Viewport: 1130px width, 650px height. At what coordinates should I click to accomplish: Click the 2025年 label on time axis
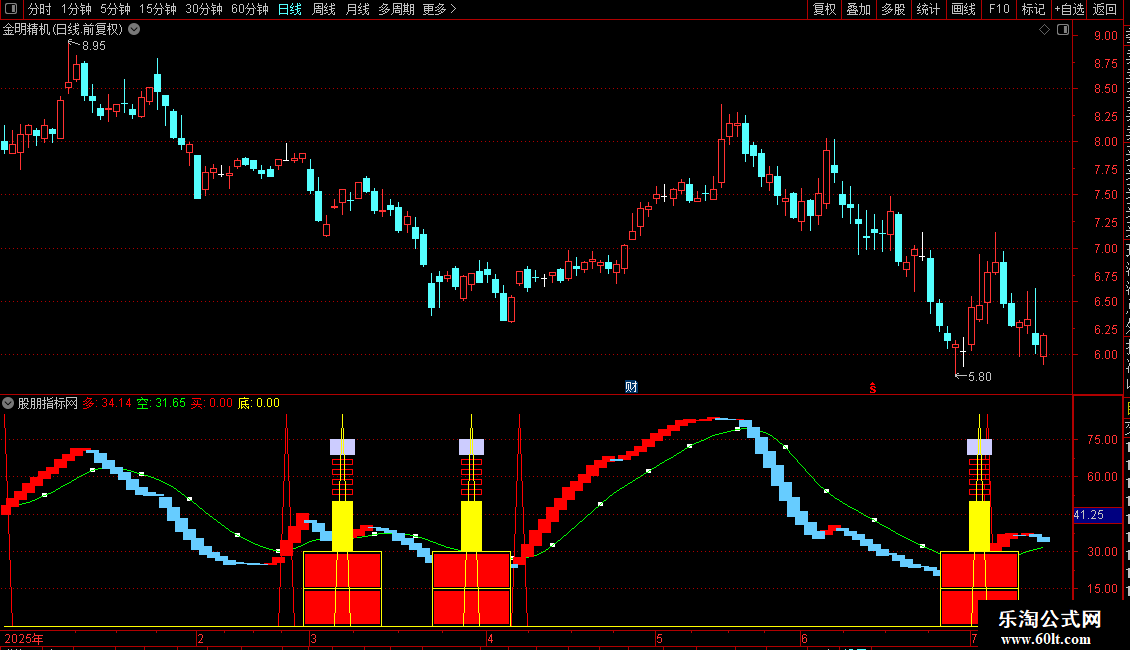coord(24,638)
